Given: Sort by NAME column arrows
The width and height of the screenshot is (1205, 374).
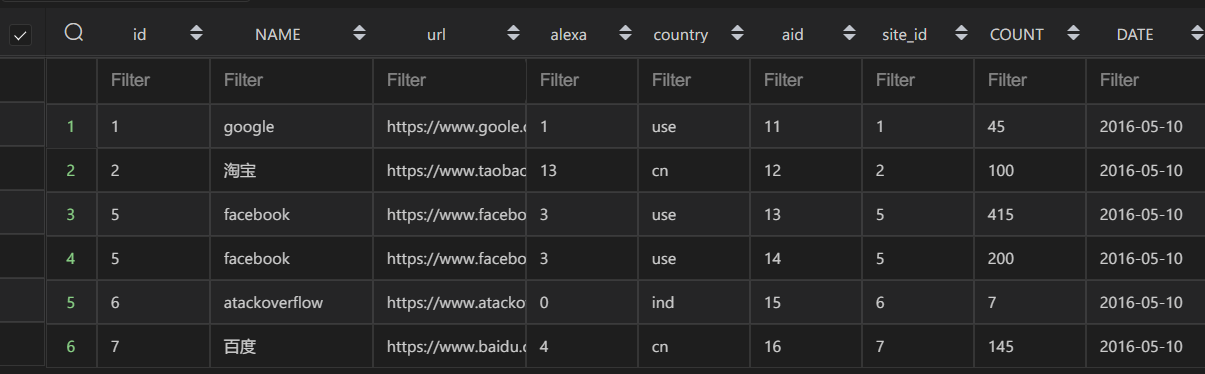Looking at the screenshot, I should coord(359,33).
